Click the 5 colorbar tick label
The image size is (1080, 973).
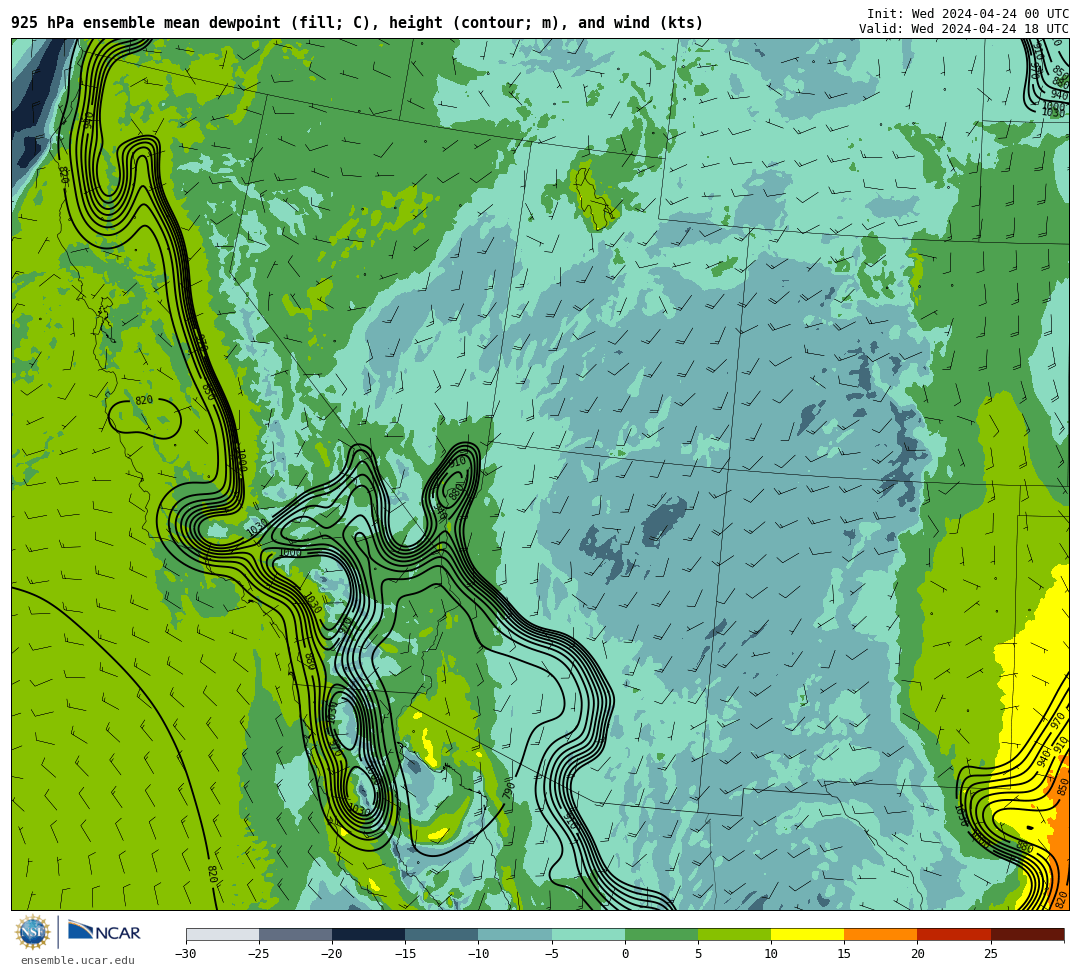point(698,954)
